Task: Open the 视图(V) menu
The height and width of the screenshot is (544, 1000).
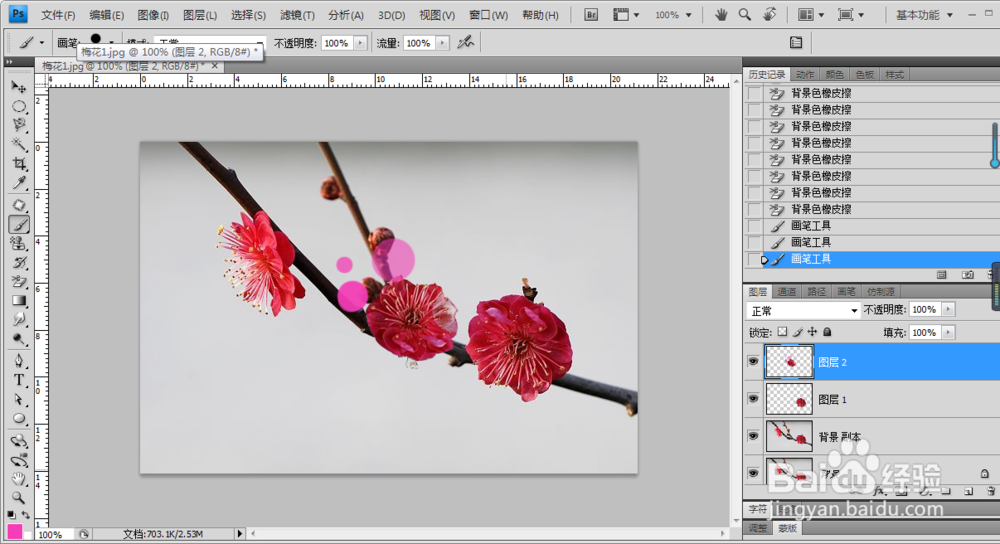Action: pos(437,15)
